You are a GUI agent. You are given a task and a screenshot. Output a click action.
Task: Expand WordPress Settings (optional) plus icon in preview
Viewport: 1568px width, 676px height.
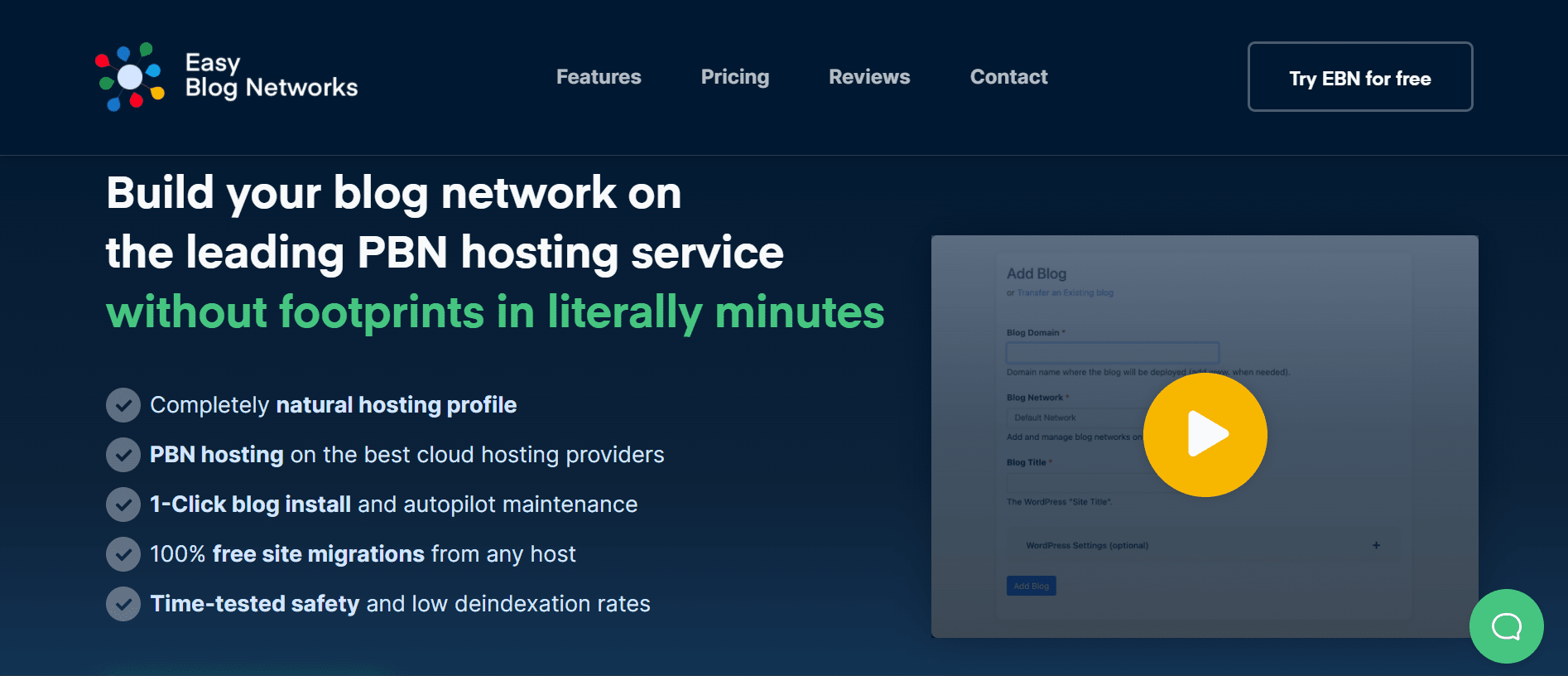click(x=1376, y=545)
